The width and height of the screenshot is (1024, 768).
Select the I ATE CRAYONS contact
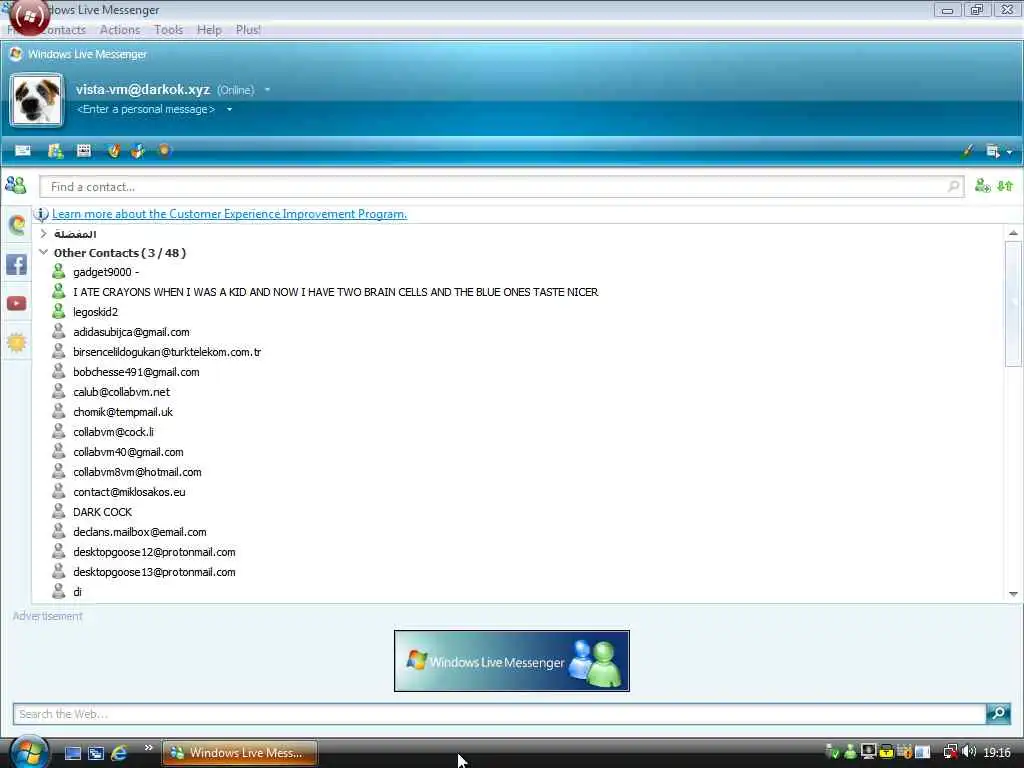click(336, 293)
